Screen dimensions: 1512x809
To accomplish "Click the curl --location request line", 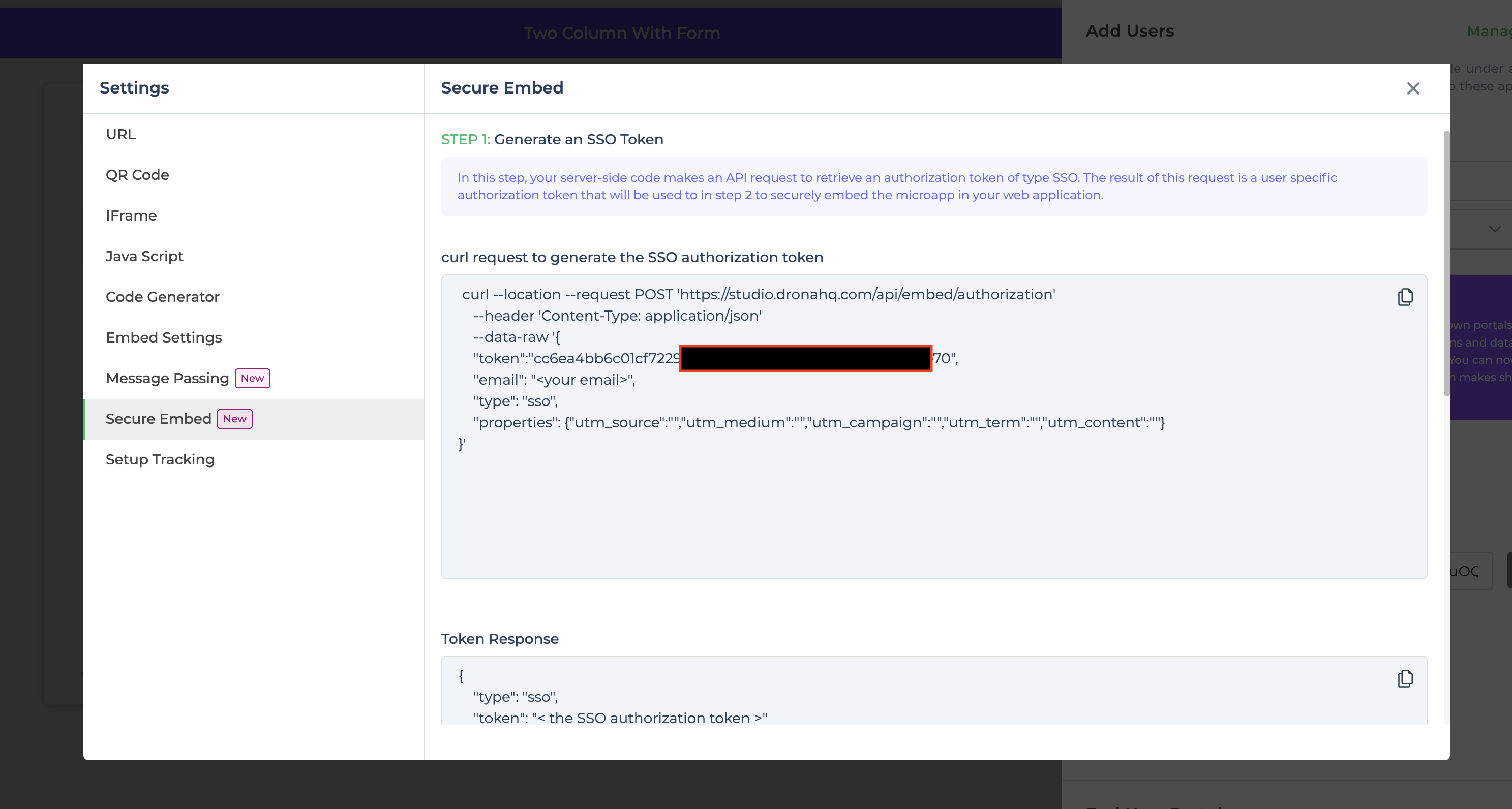I will 759,295.
